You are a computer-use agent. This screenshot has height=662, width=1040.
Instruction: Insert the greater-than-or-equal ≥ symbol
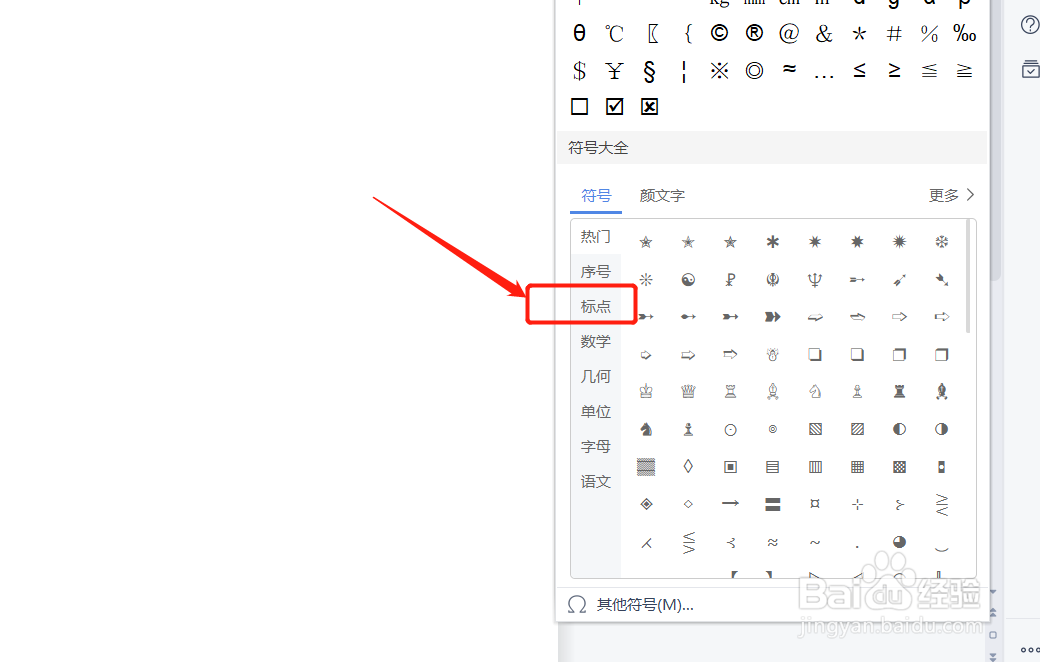[x=894, y=70]
